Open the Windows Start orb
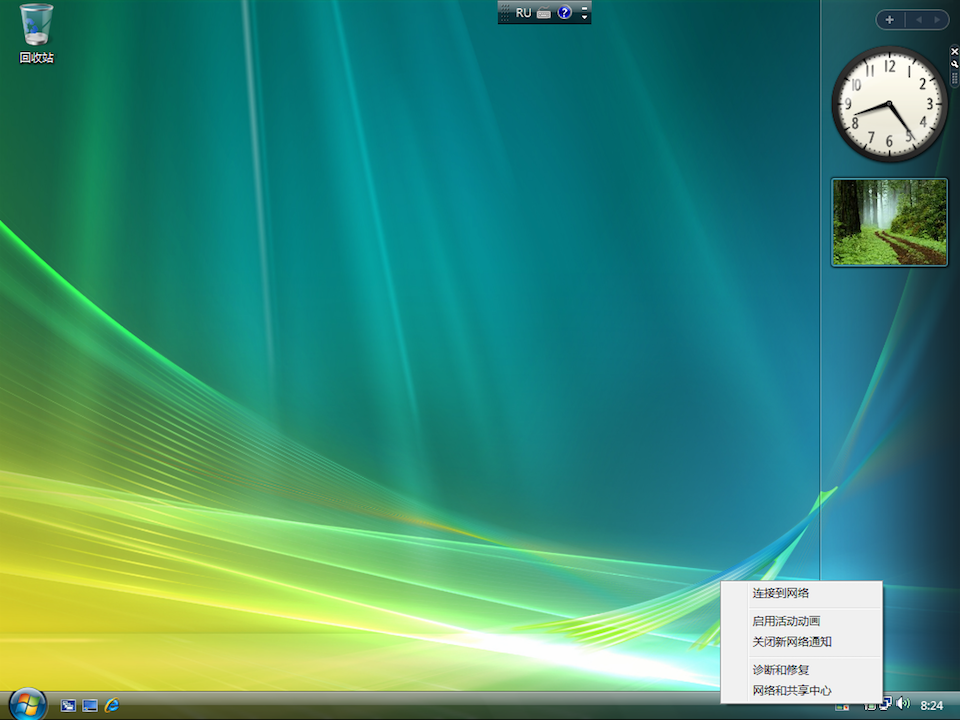960x720 pixels. pos(28,704)
